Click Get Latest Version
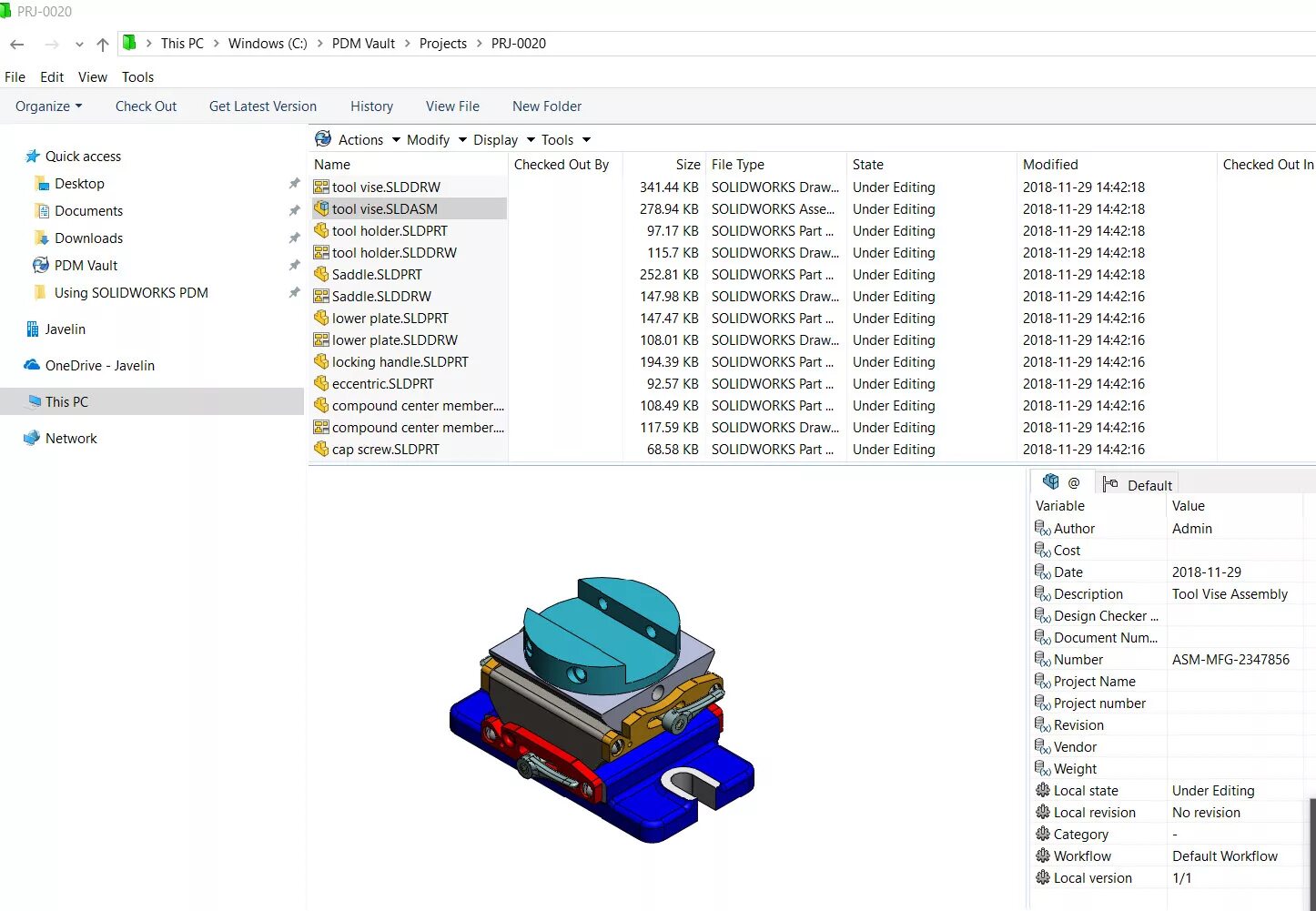The width and height of the screenshot is (1316, 911). coord(263,106)
